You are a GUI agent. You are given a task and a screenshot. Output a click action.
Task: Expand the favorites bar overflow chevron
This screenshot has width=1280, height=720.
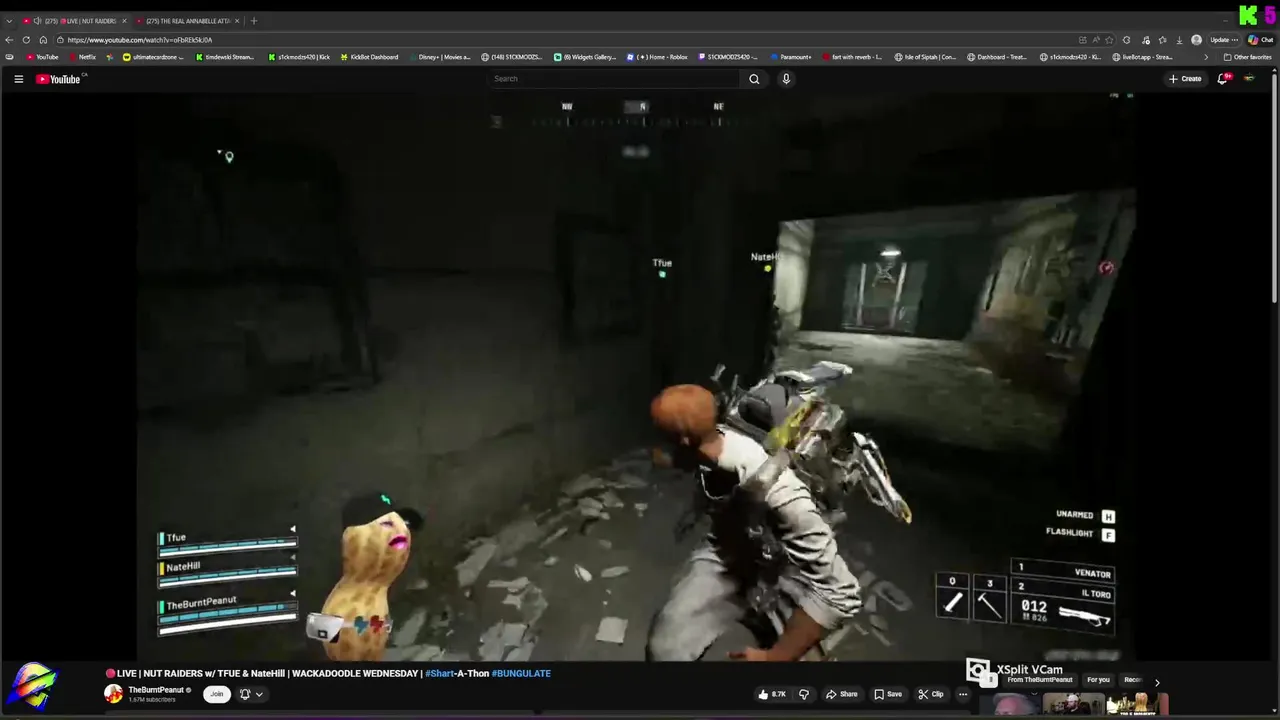pyautogui.click(x=1205, y=57)
